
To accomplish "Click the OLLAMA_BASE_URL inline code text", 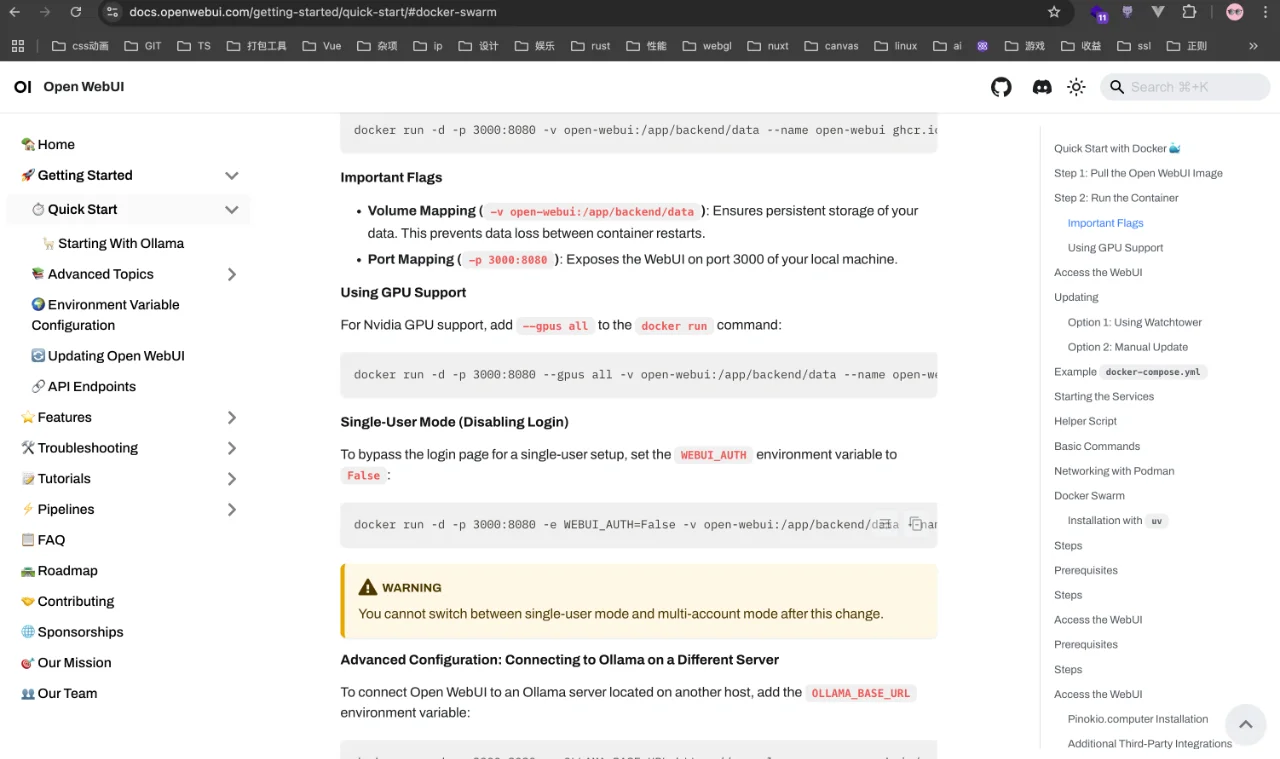I will 861,693.
